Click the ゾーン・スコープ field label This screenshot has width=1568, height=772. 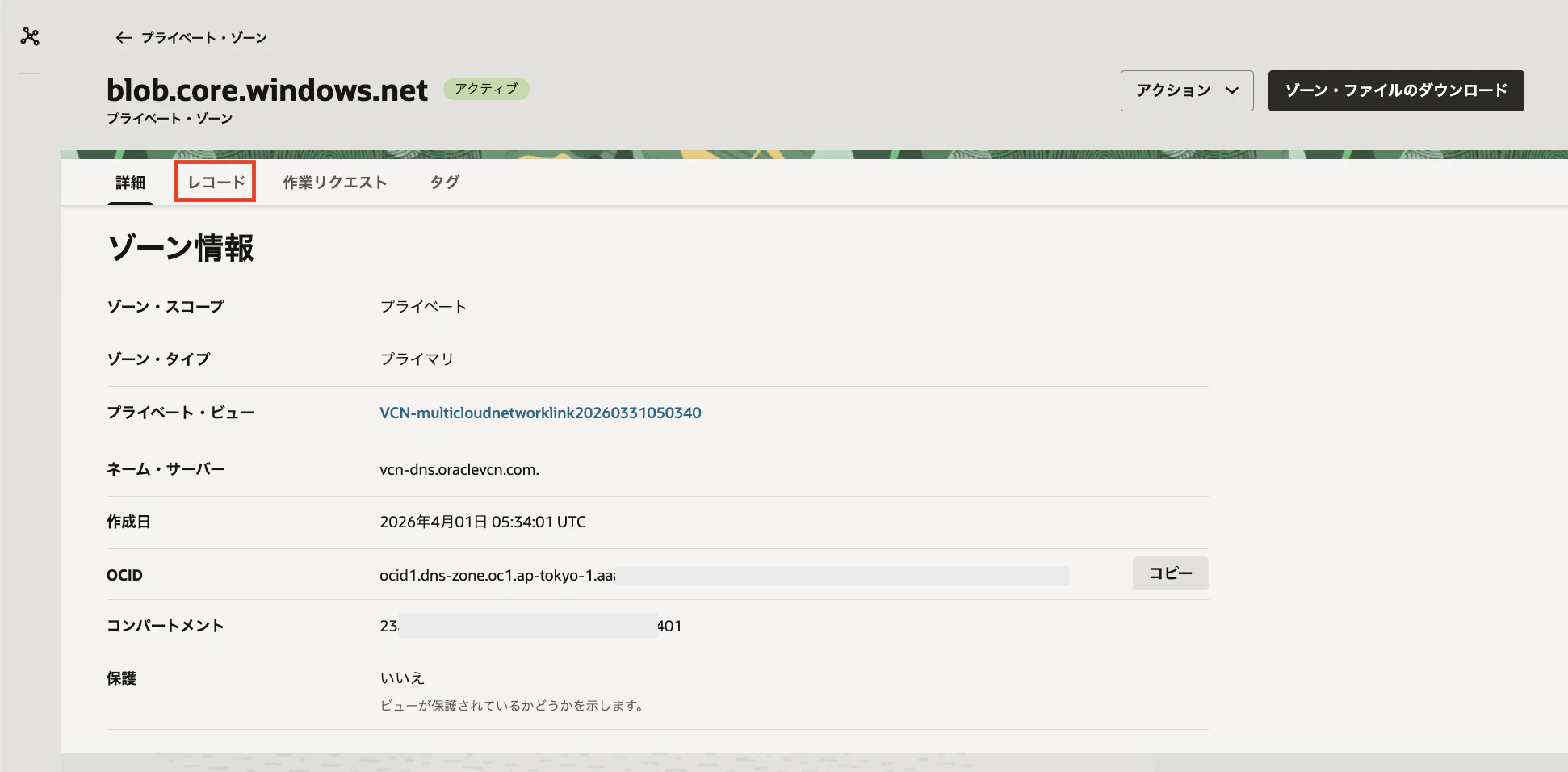pos(166,307)
